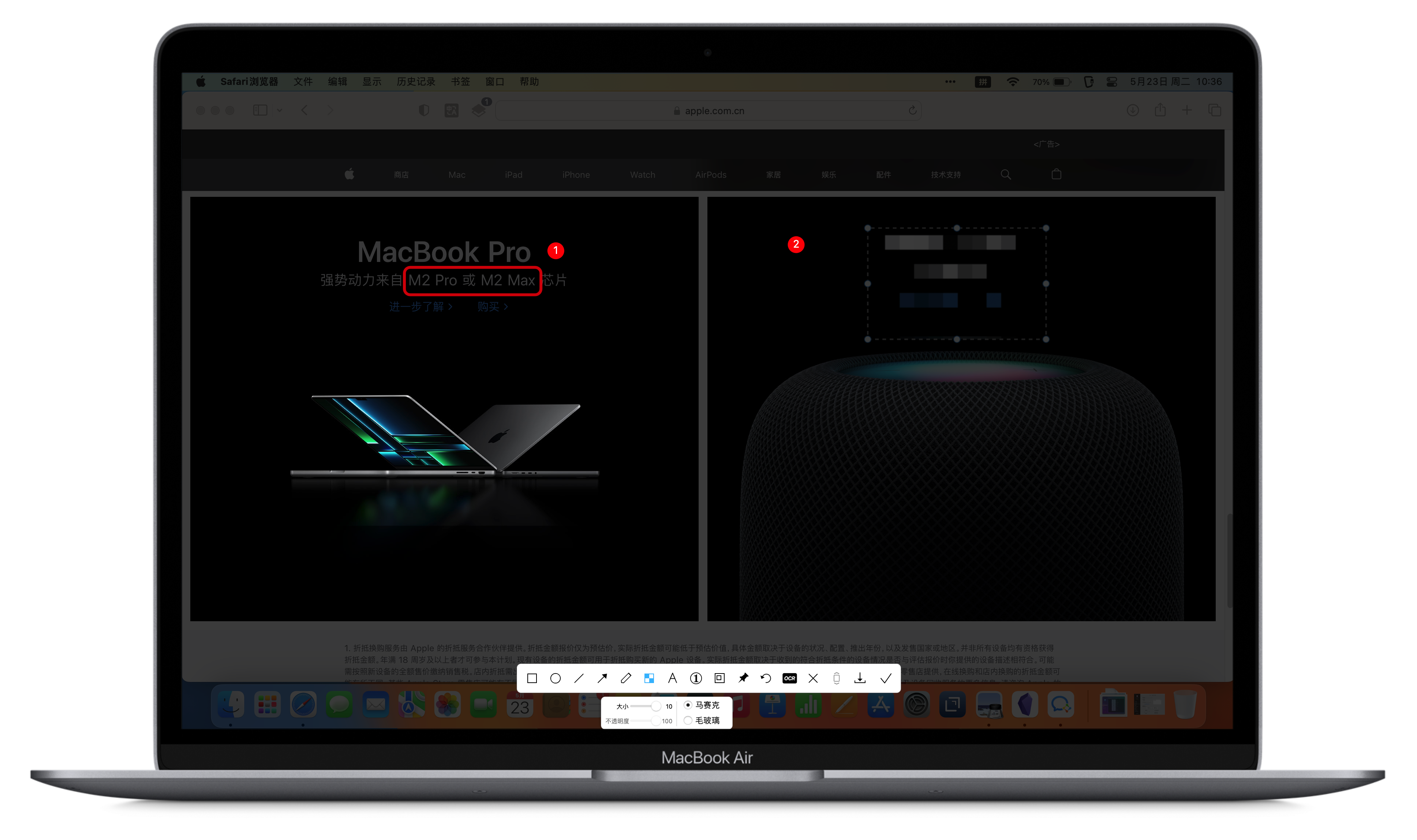Image resolution: width=1417 pixels, height=840 pixels.
Task: Save the screenshot with download icon
Action: pyautogui.click(x=860, y=678)
